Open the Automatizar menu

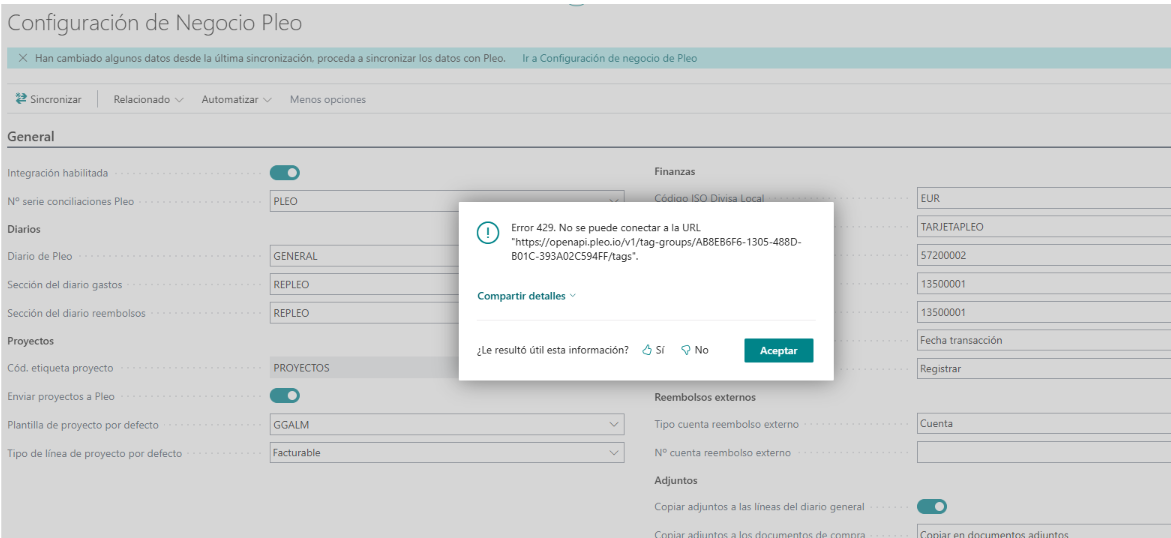click(x=236, y=99)
